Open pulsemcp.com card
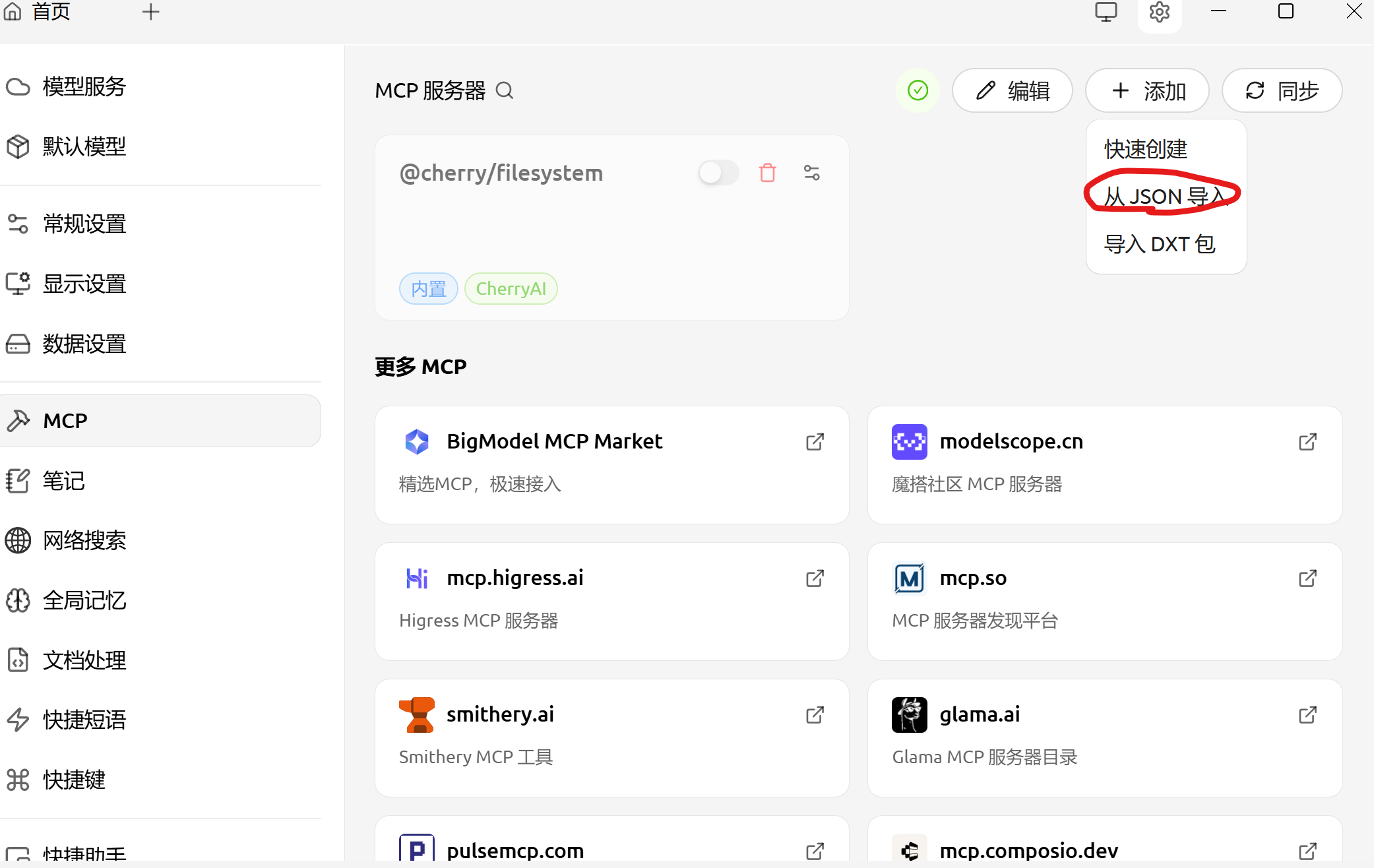The width and height of the screenshot is (1374, 868). click(x=612, y=838)
